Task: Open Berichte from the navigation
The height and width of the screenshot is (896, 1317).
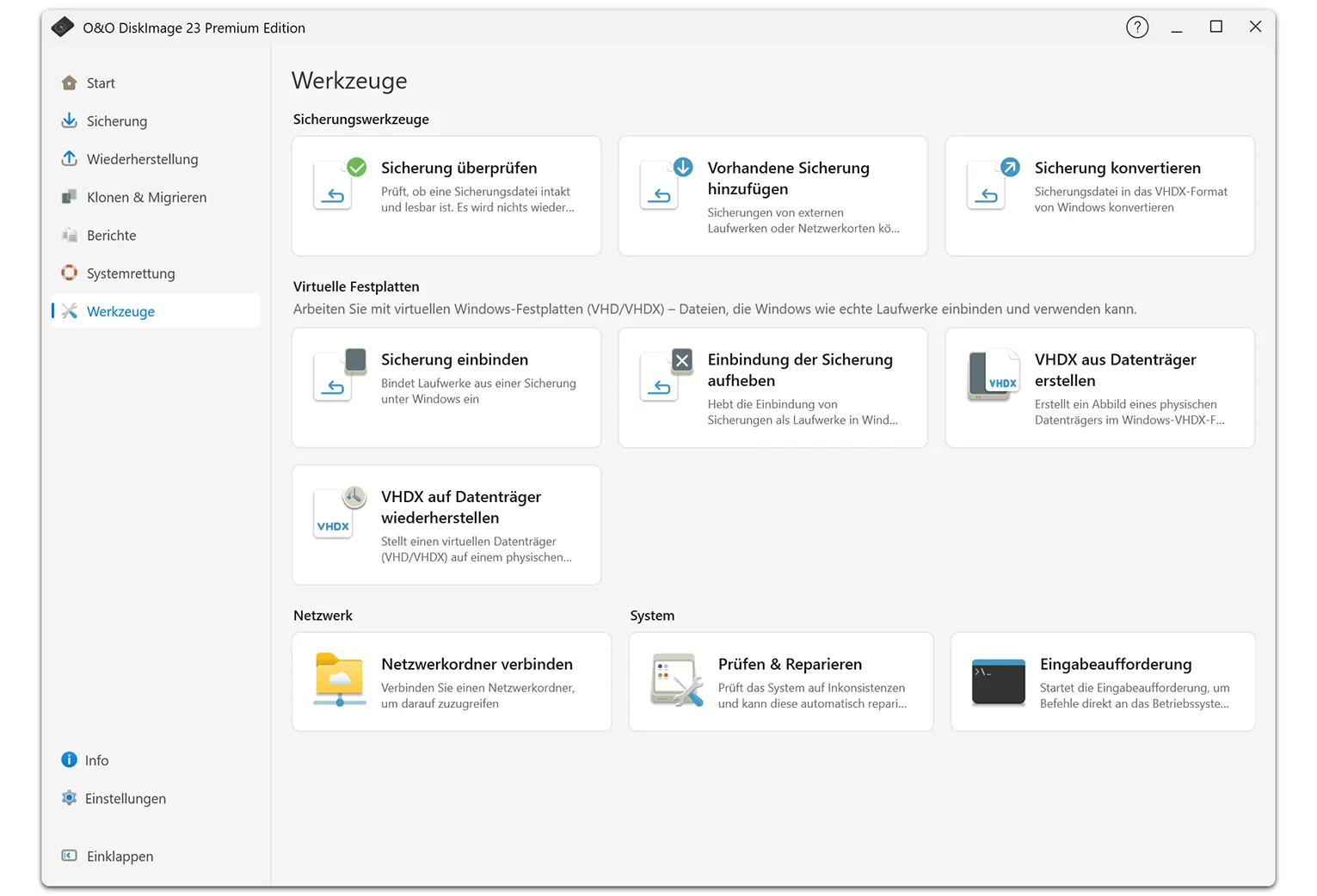Action: coord(112,236)
